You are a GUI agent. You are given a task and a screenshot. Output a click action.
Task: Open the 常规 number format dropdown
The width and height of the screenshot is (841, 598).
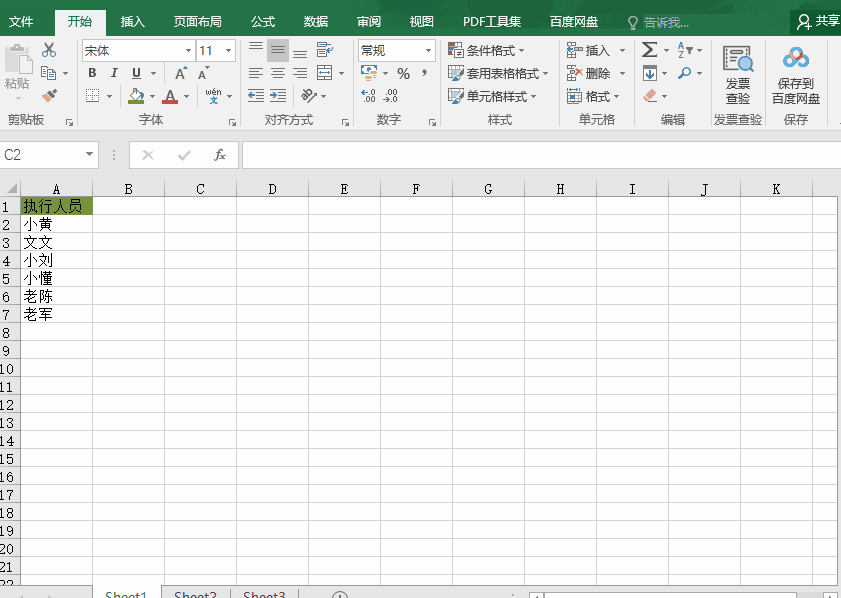pyautogui.click(x=428, y=50)
